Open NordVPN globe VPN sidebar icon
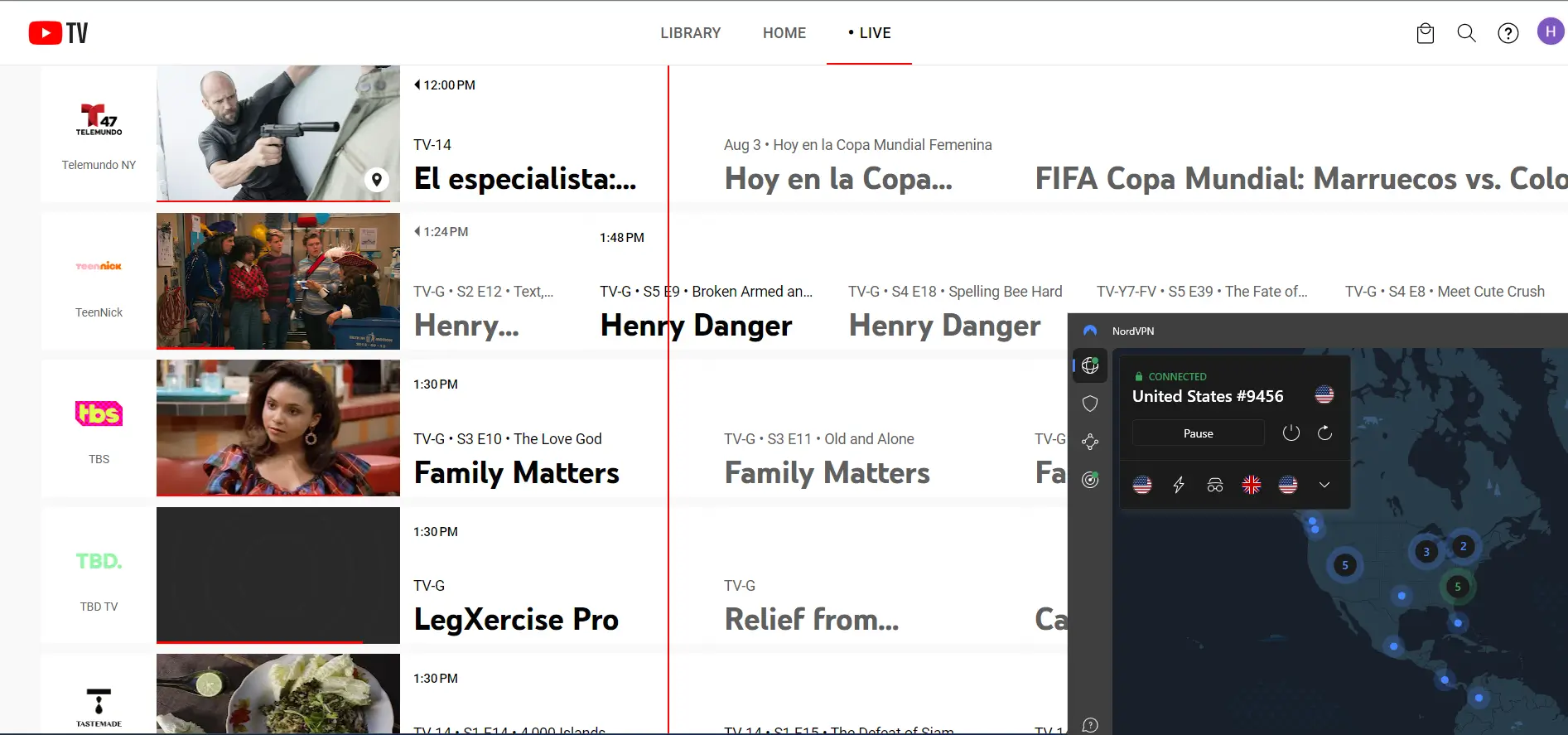The width and height of the screenshot is (1568, 735). coord(1090,365)
